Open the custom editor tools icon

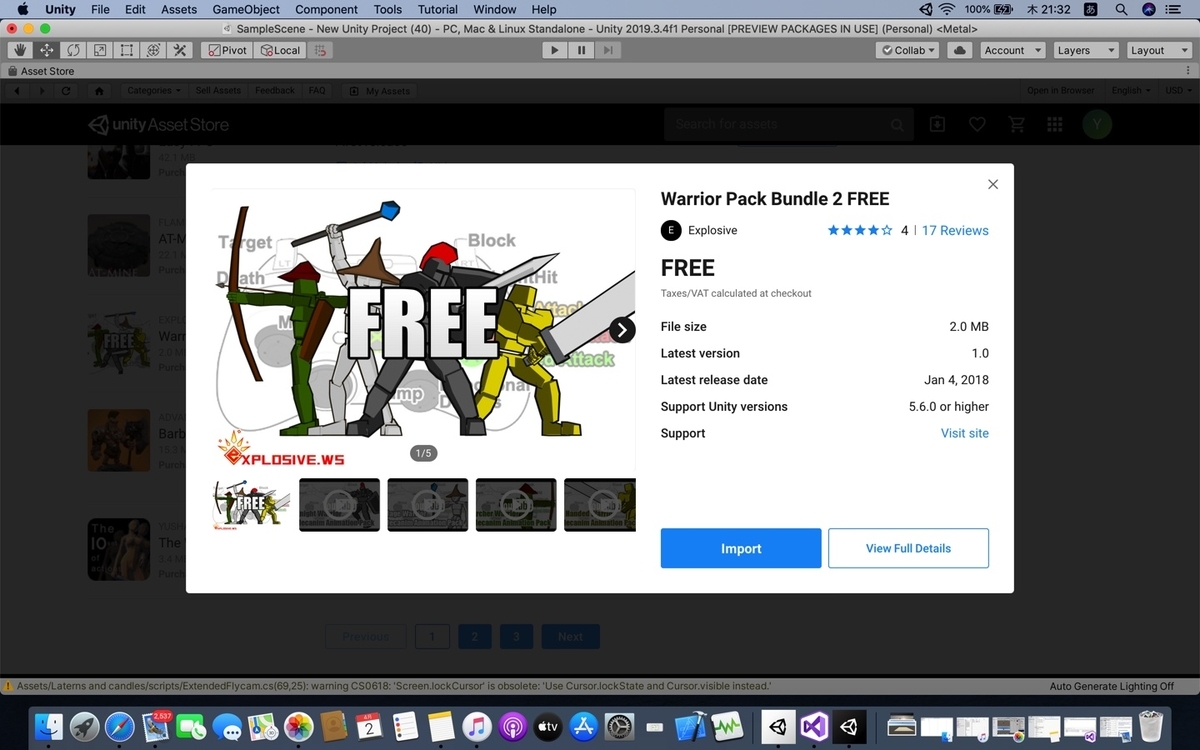point(180,50)
